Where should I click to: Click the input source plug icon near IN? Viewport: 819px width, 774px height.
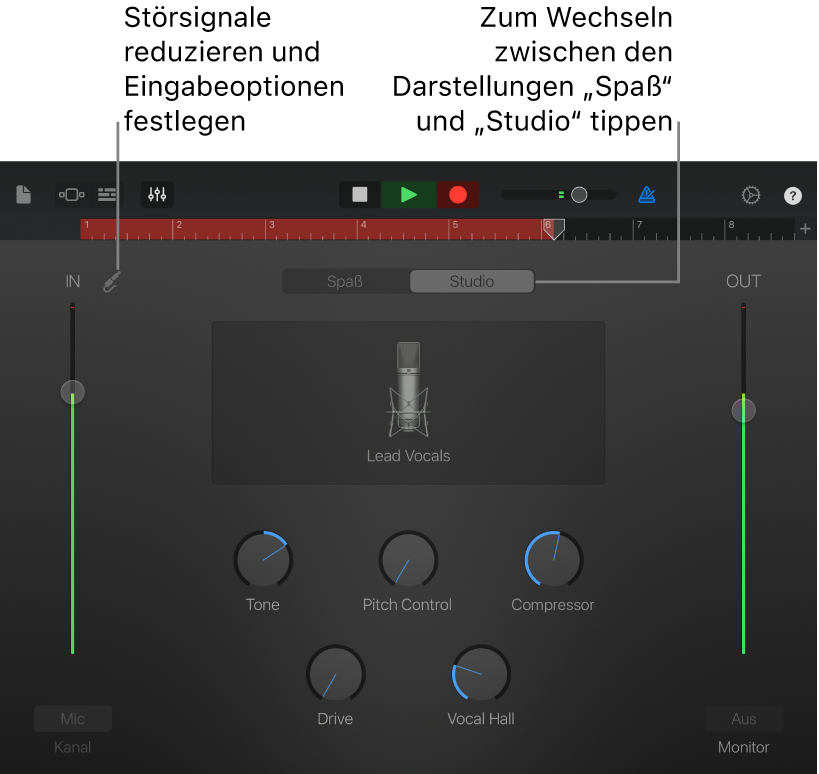tap(111, 282)
